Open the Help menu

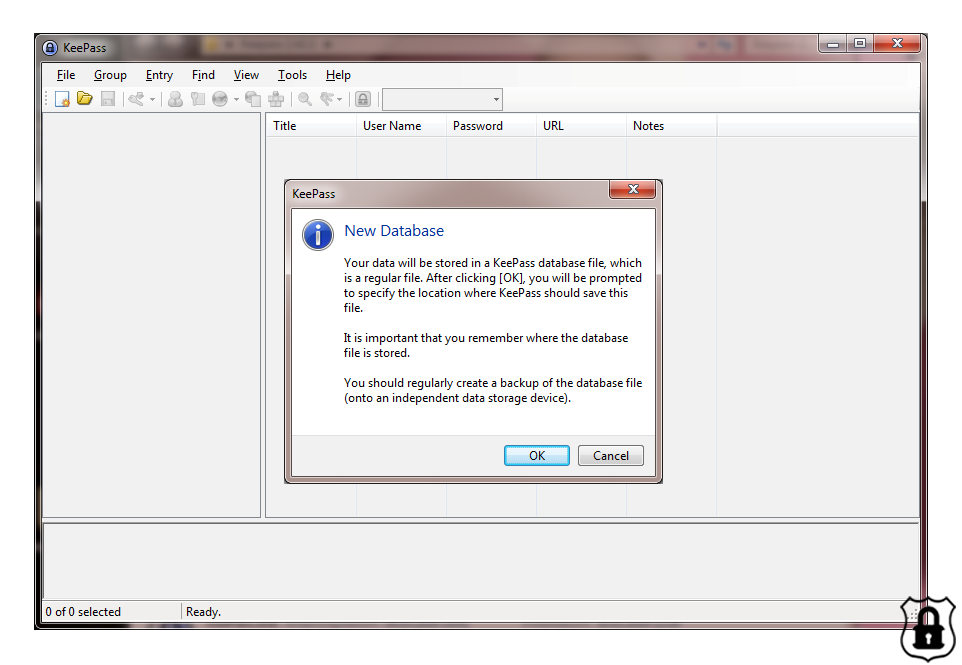pos(338,75)
